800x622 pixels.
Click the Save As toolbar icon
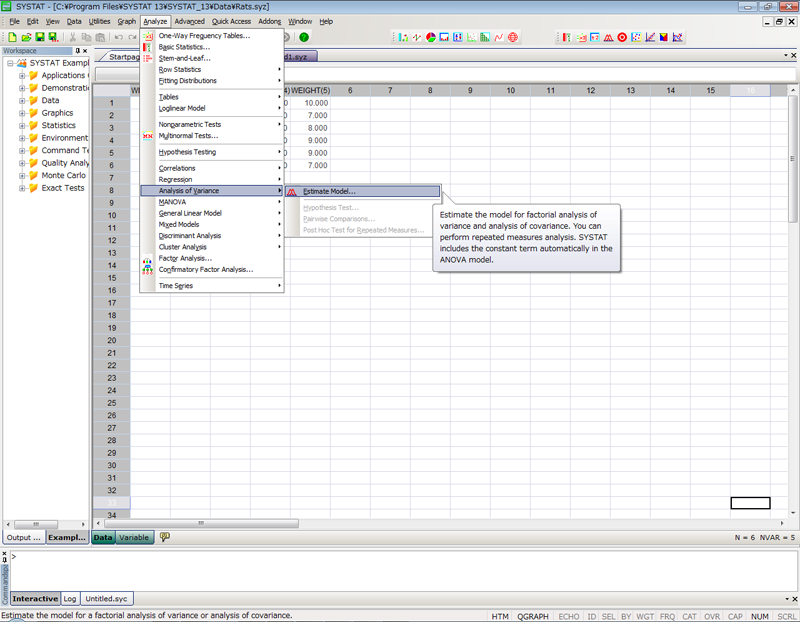point(53,37)
